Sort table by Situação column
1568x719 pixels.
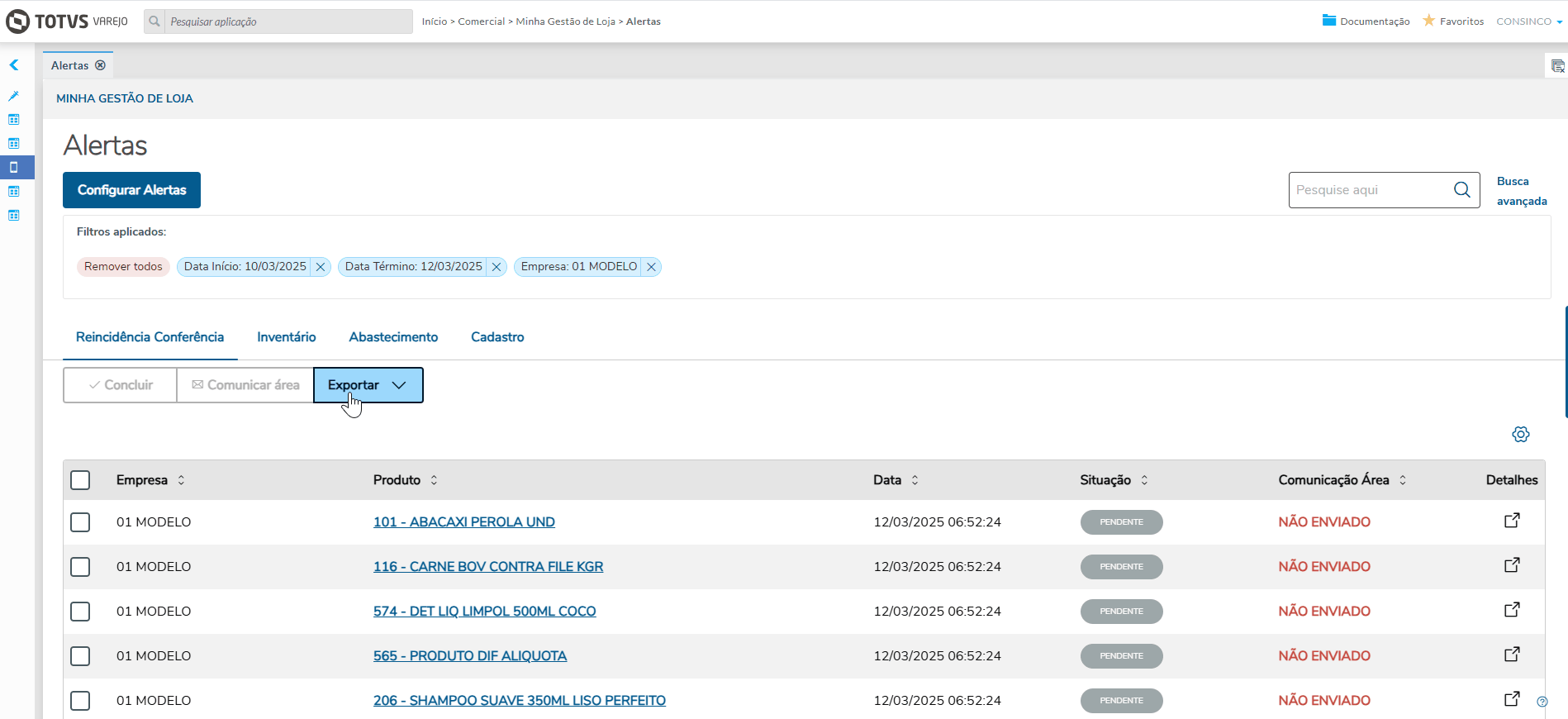coord(1144,480)
